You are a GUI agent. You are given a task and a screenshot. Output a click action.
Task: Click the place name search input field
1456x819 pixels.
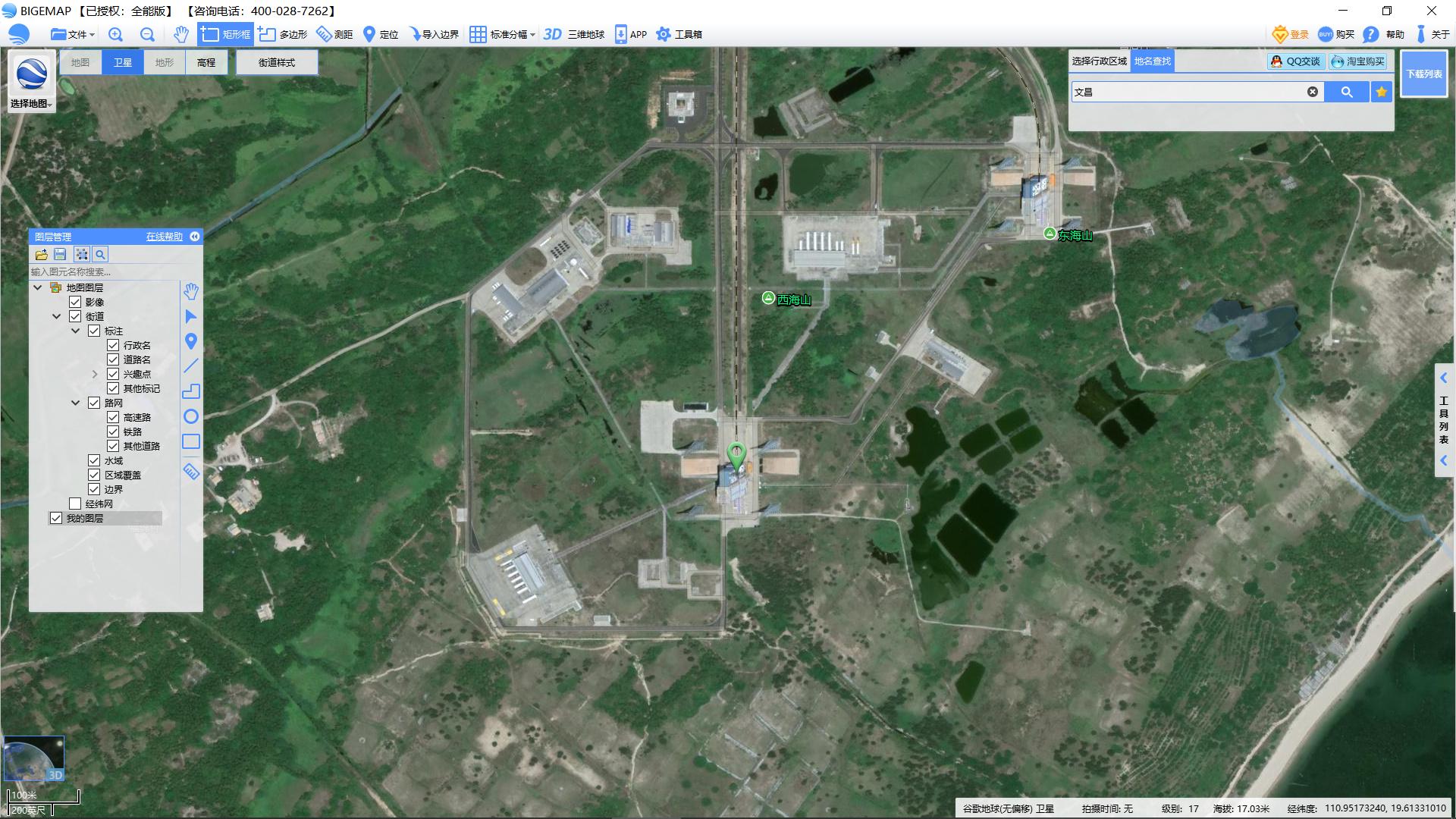pyautogui.click(x=1187, y=92)
